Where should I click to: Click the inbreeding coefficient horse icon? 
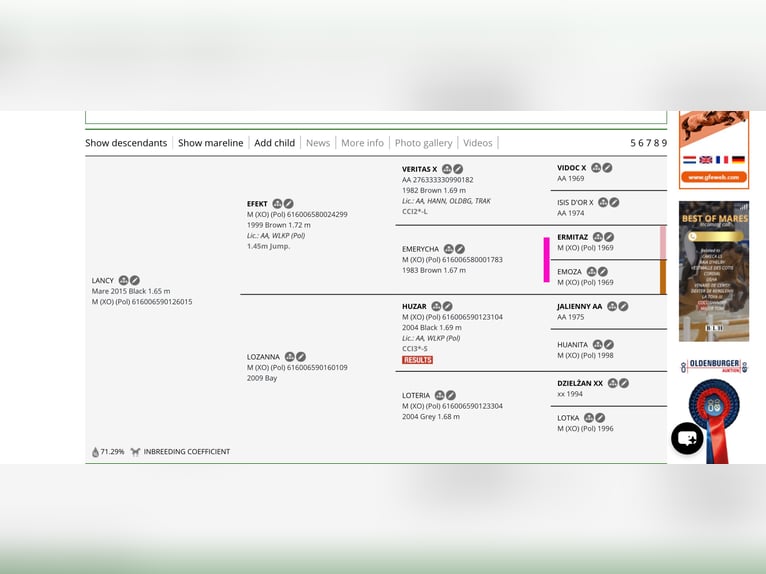pos(135,452)
